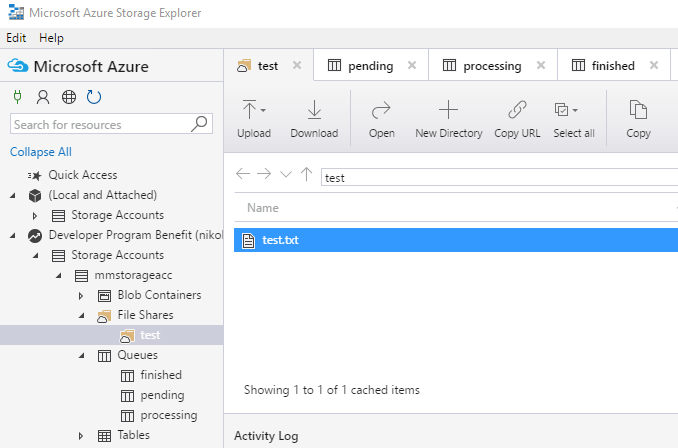Close the finished tab

point(654,65)
